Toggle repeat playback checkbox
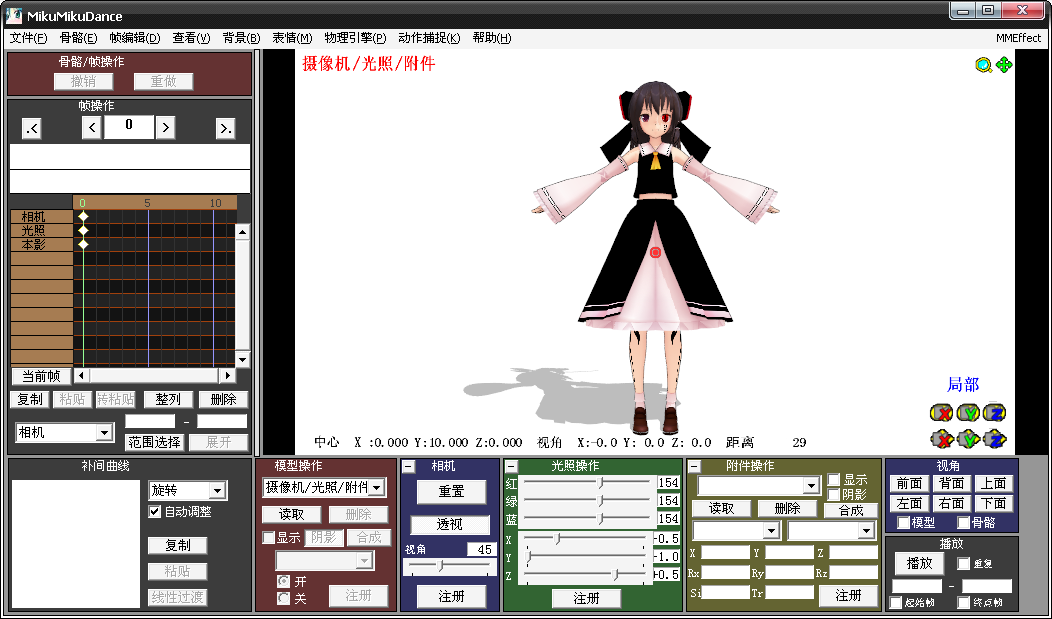This screenshot has width=1052, height=619. coord(963,563)
